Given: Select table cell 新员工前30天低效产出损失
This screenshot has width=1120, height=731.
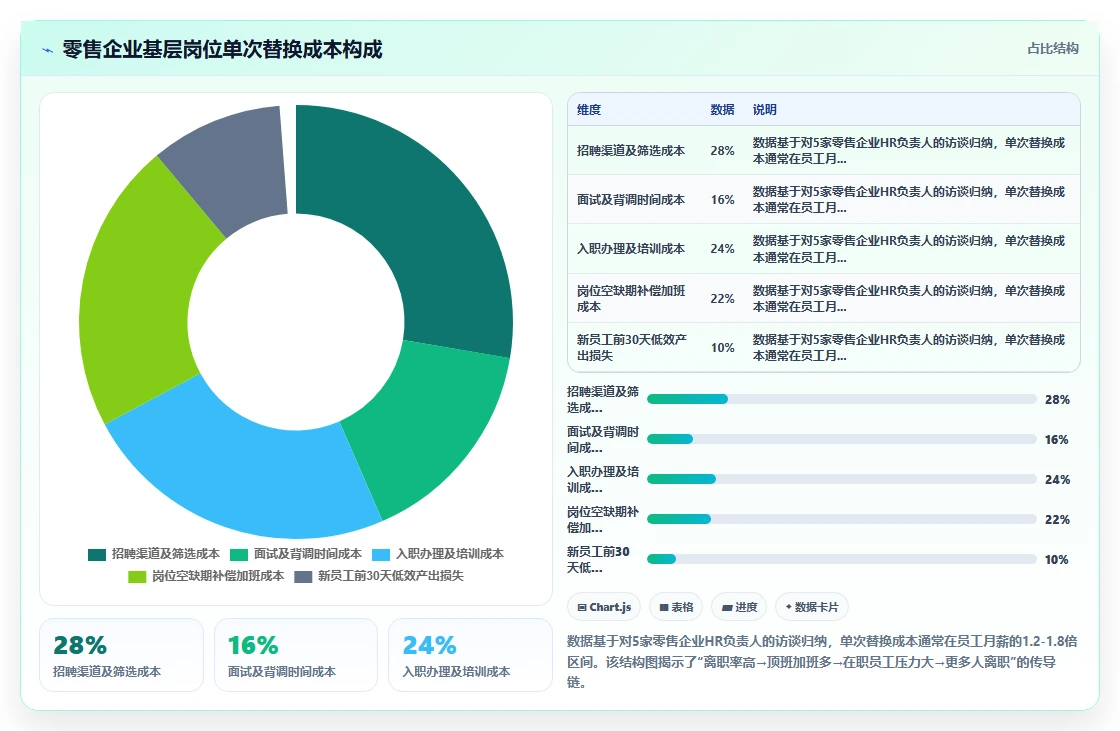Looking at the screenshot, I should coord(632,347).
